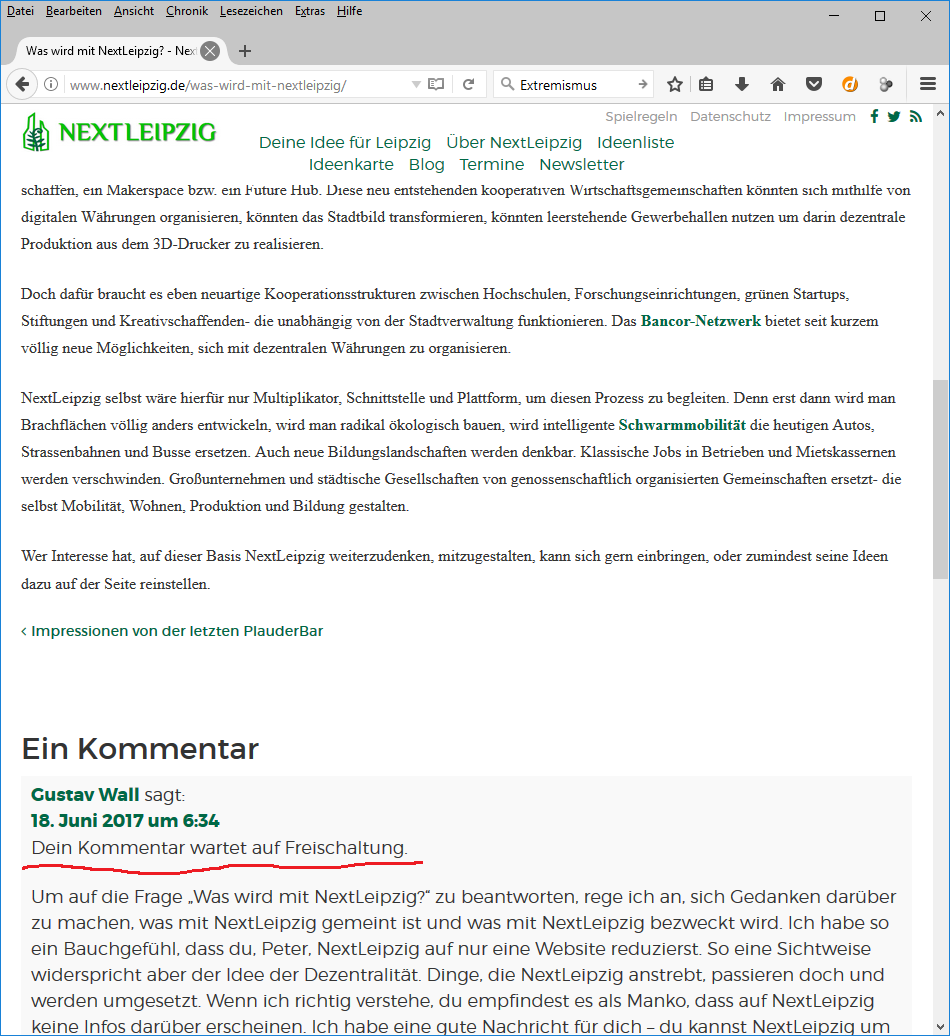Open the Ideenliste link

pos(636,143)
